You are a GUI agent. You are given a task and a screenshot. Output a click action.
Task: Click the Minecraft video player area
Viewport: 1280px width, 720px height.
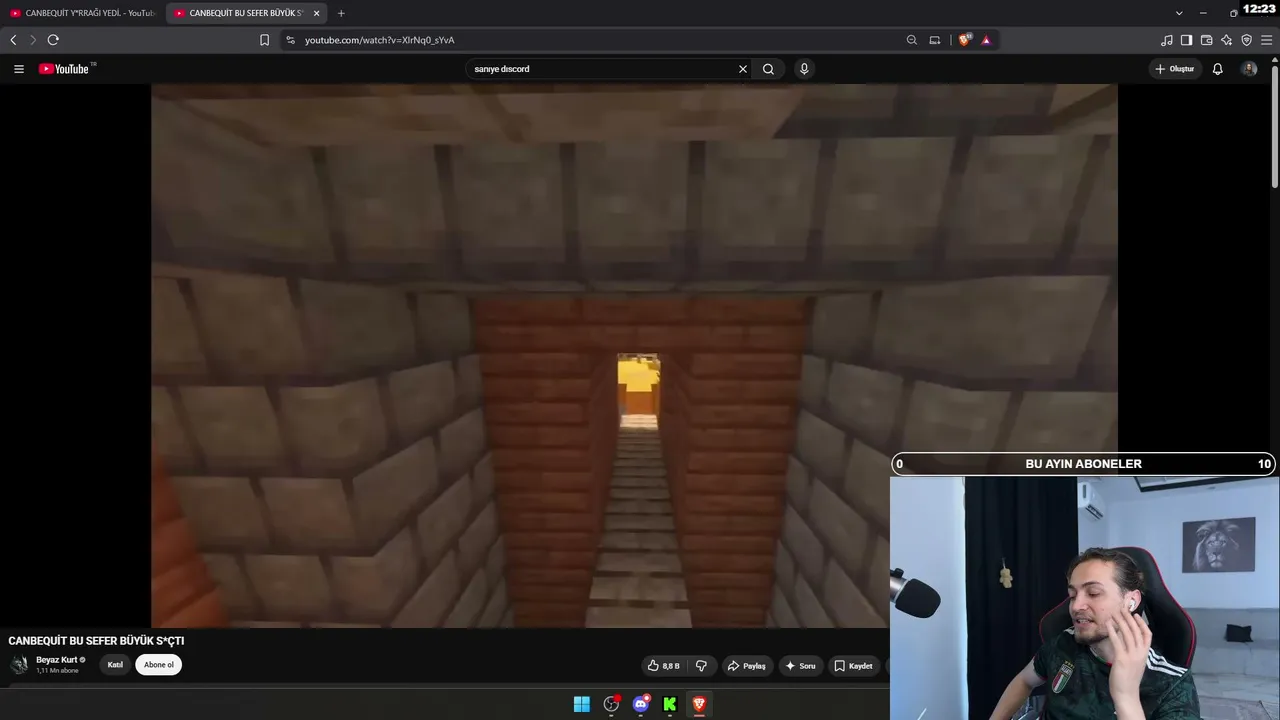(x=634, y=356)
